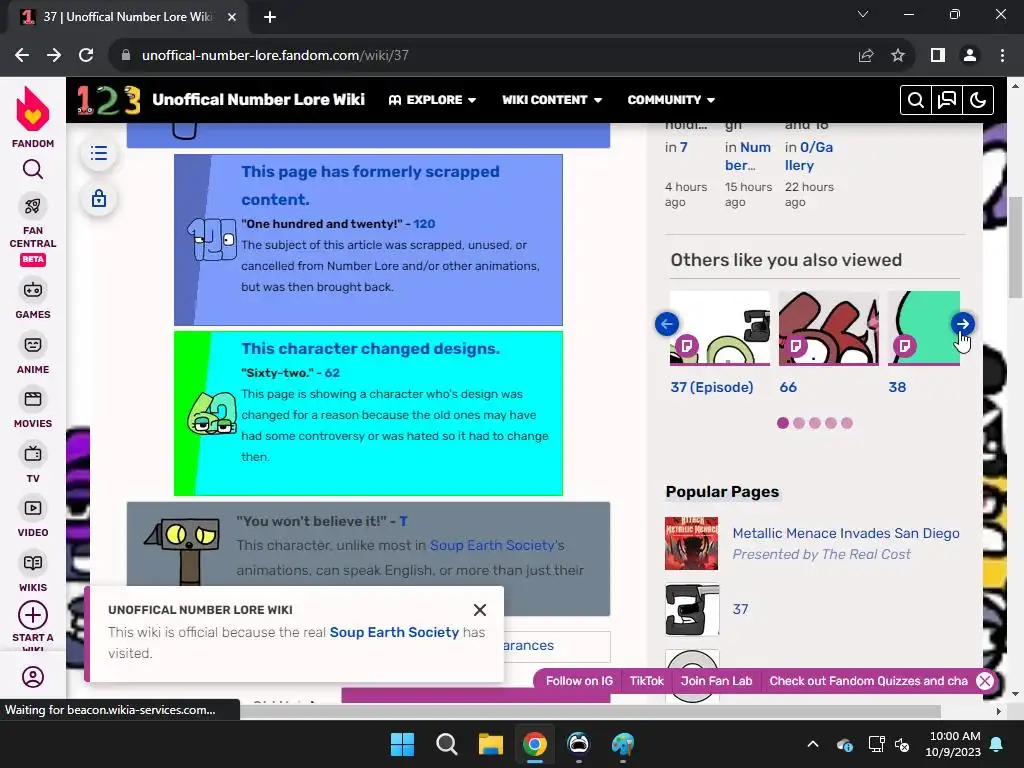Open the Video section icon
1024x768 pixels.
[33, 508]
